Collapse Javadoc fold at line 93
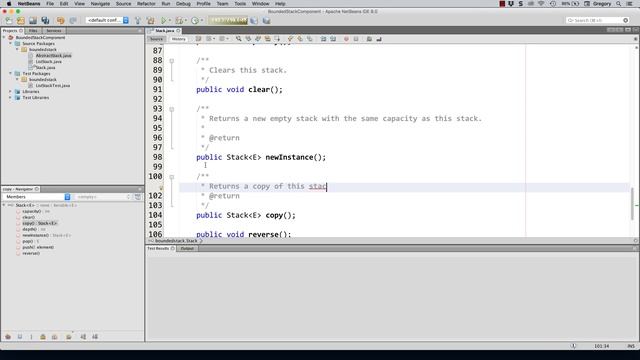Screen dimensions: 640x360 tap(172, 109)
